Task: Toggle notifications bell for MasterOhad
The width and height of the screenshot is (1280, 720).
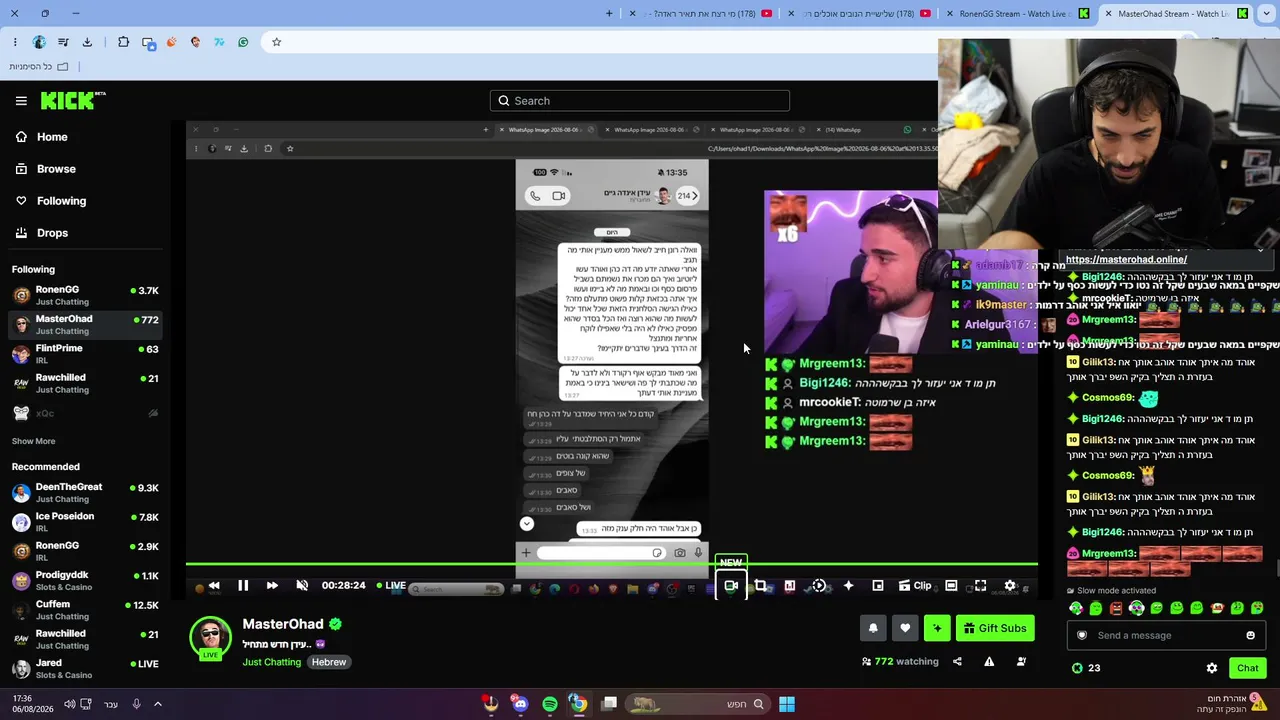Action: point(873,628)
